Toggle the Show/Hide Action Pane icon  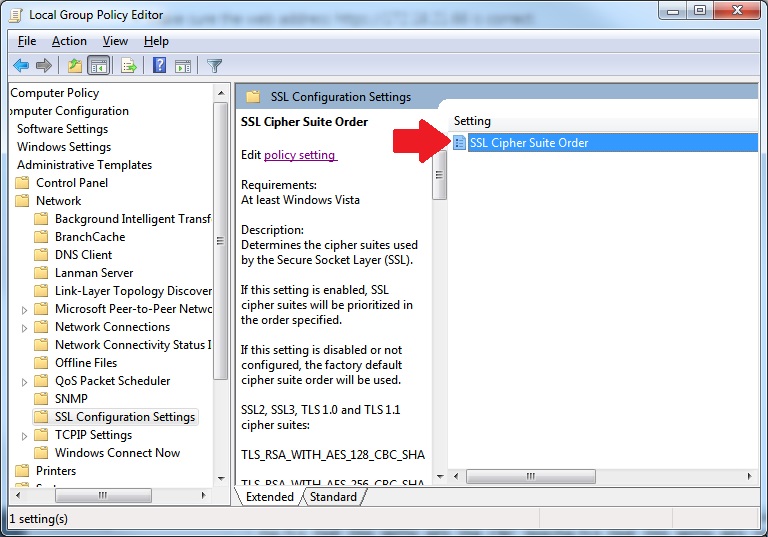[x=183, y=66]
